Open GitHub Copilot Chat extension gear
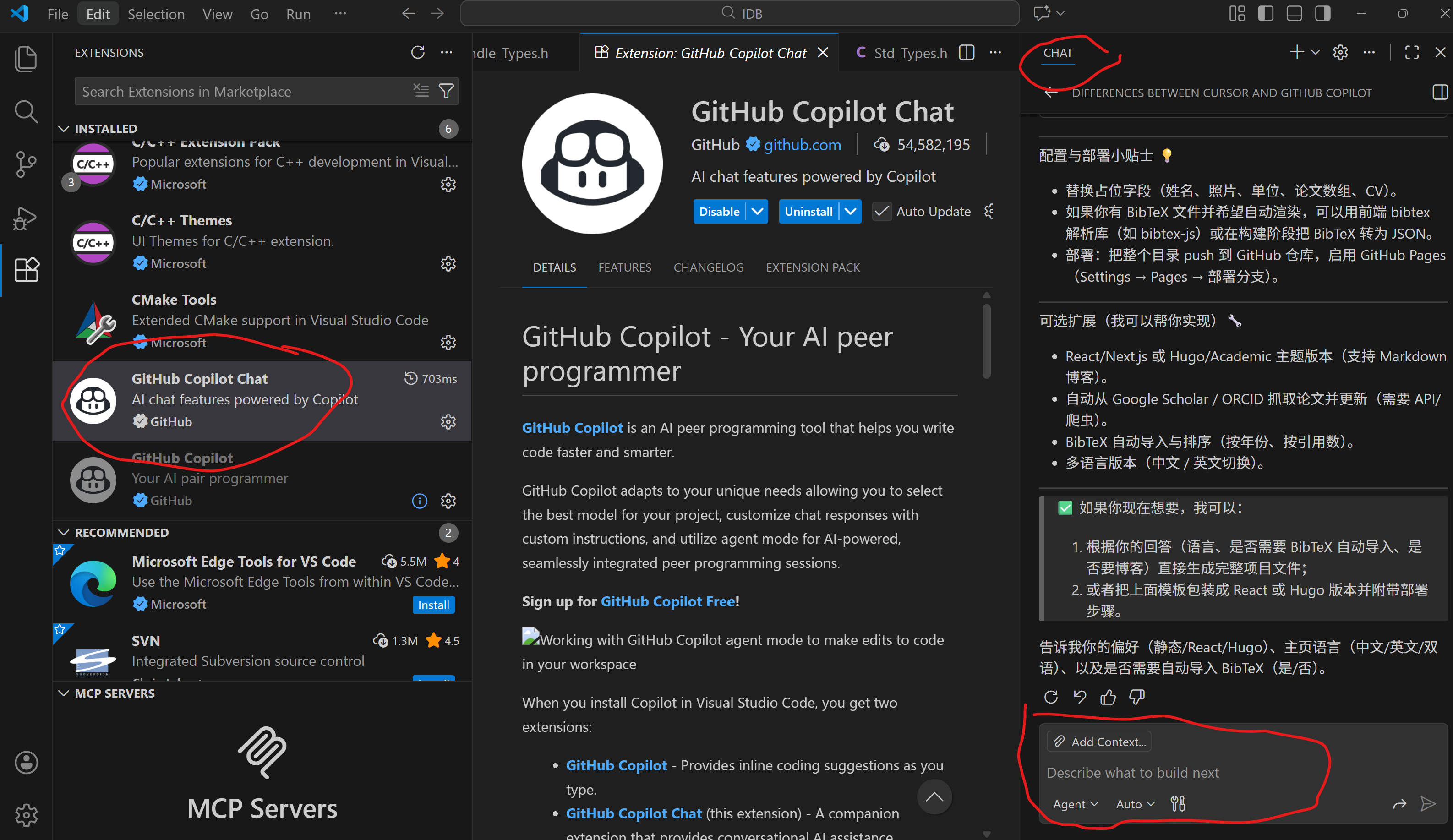 point(448,421)
